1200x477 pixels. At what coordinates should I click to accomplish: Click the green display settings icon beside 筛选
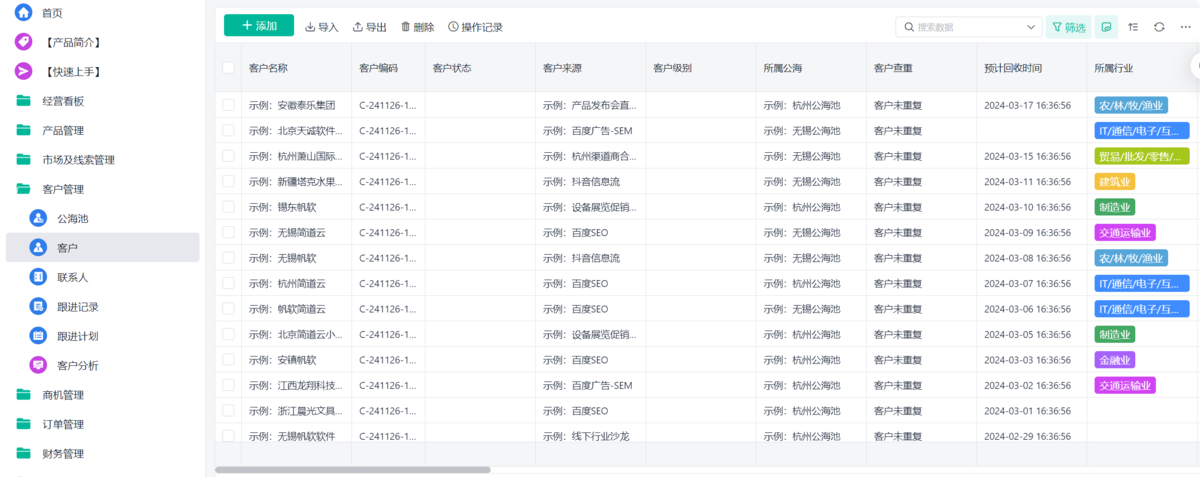(1106, 27)
